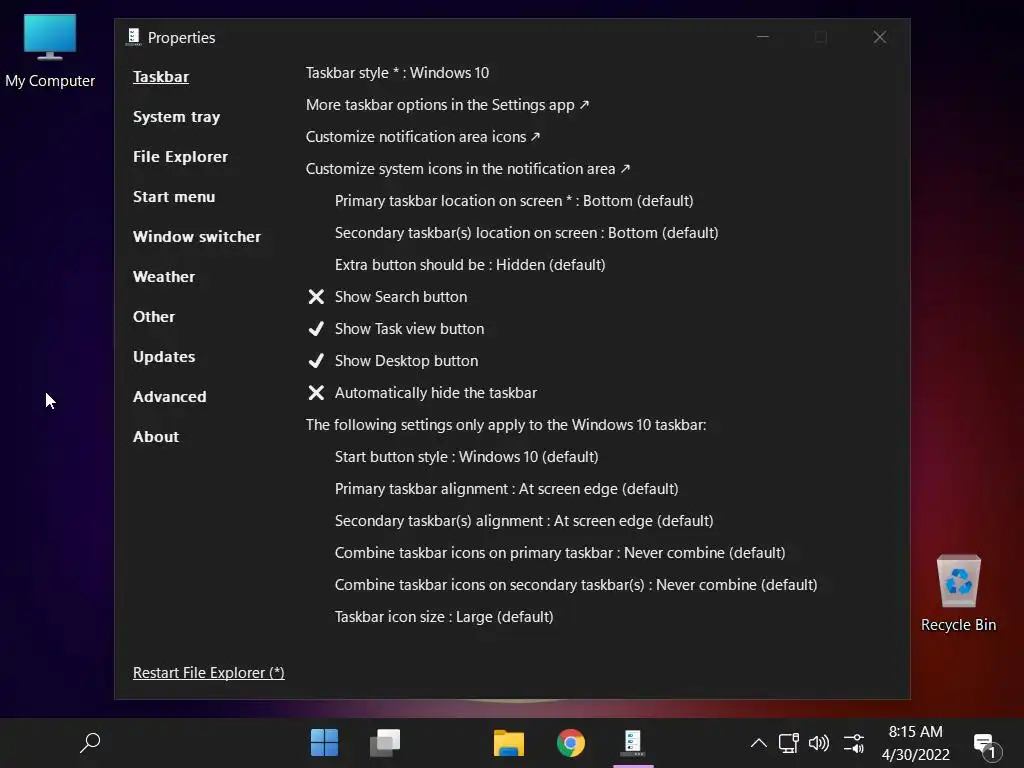
Task: Toggle Show Task view button
Action: tap(396, 328)
